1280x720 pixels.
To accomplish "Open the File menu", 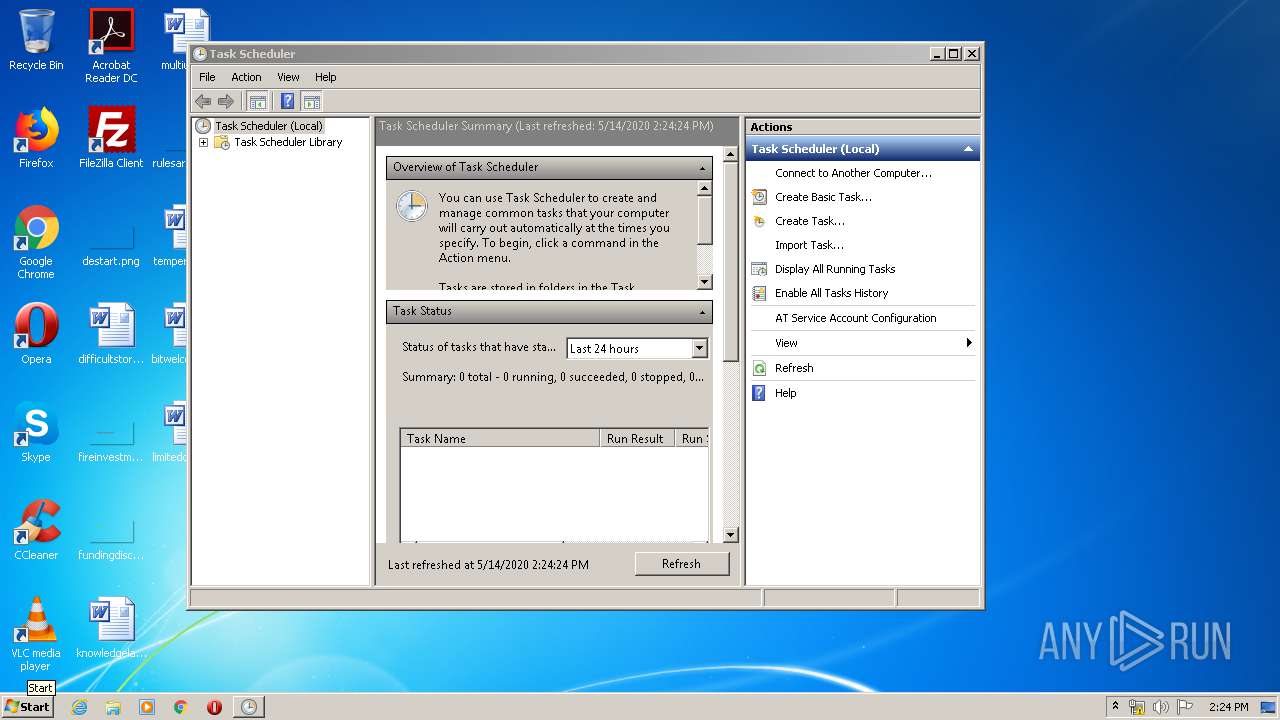I will click(207, 77).
